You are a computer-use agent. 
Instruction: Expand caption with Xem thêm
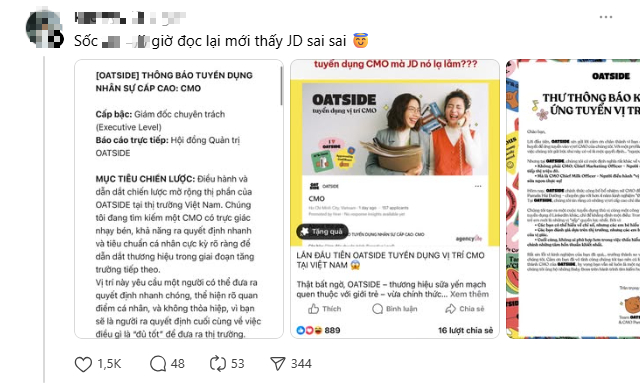(x=469, y=294)
